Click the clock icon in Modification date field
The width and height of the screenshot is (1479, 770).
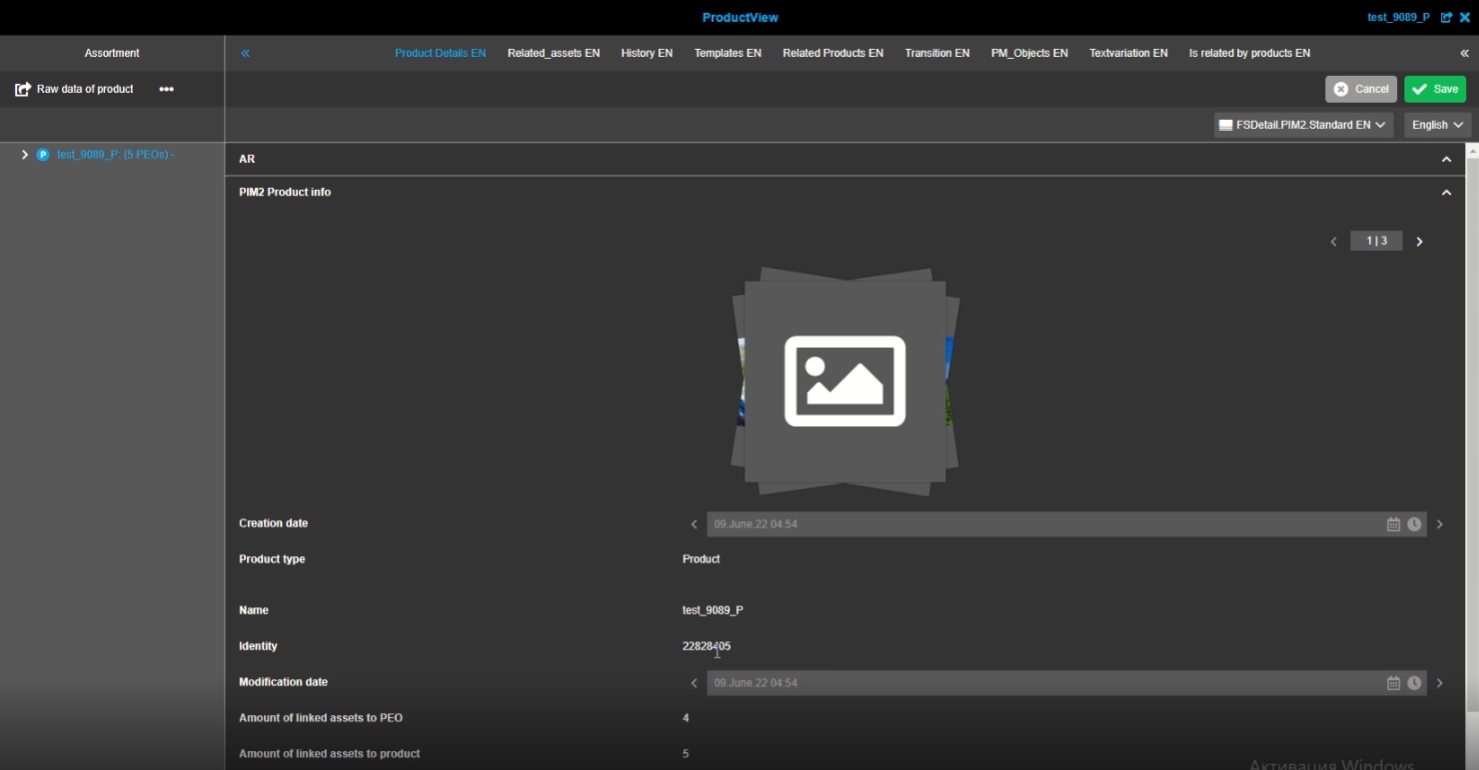[1414, 683]
